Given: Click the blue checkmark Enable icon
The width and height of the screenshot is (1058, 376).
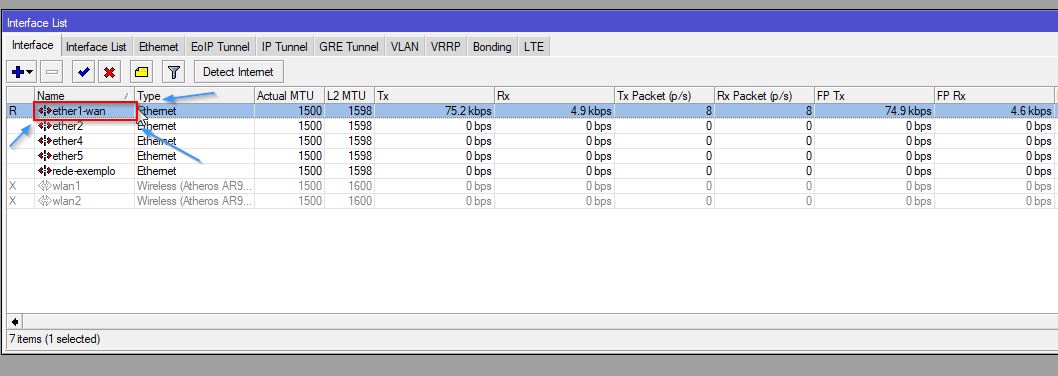Looking at the screenshot, I should point(84,72).
